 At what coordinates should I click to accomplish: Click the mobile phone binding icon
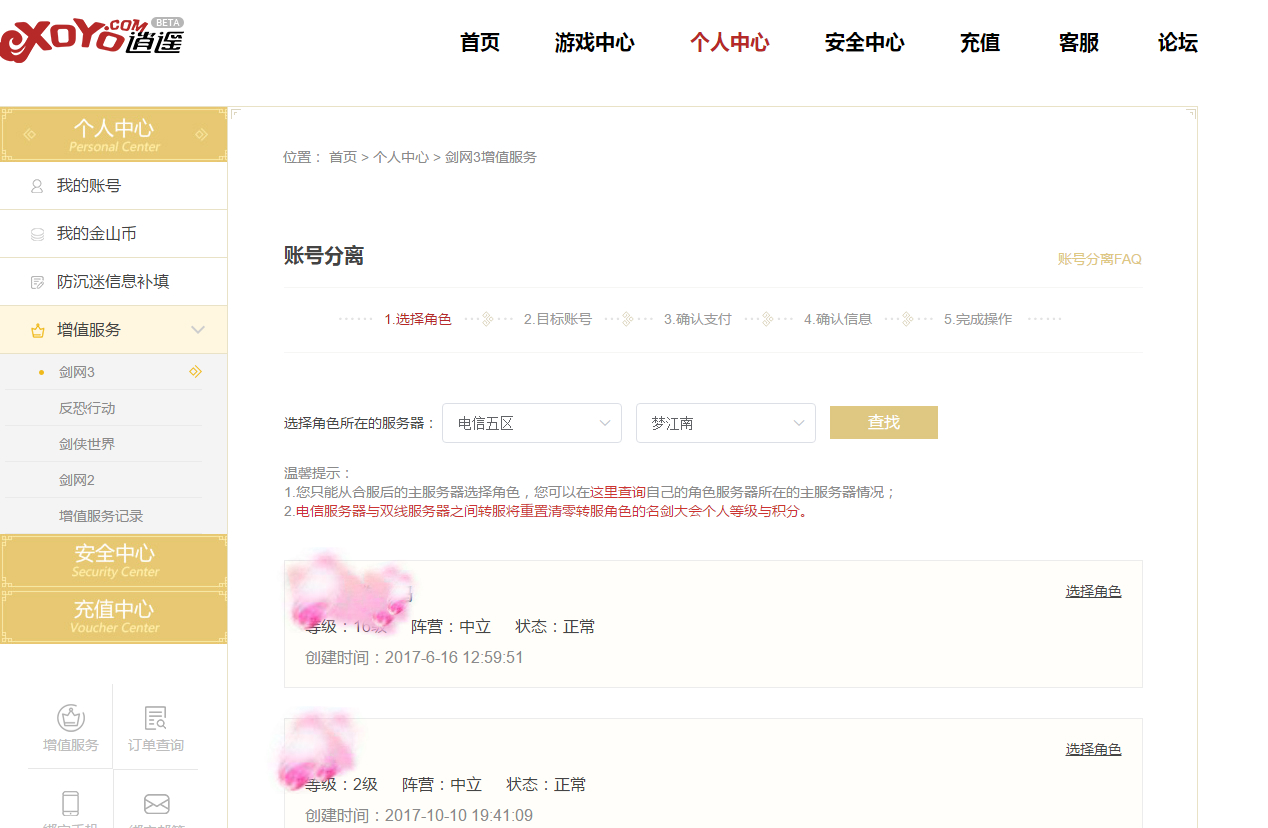(70, 803)
